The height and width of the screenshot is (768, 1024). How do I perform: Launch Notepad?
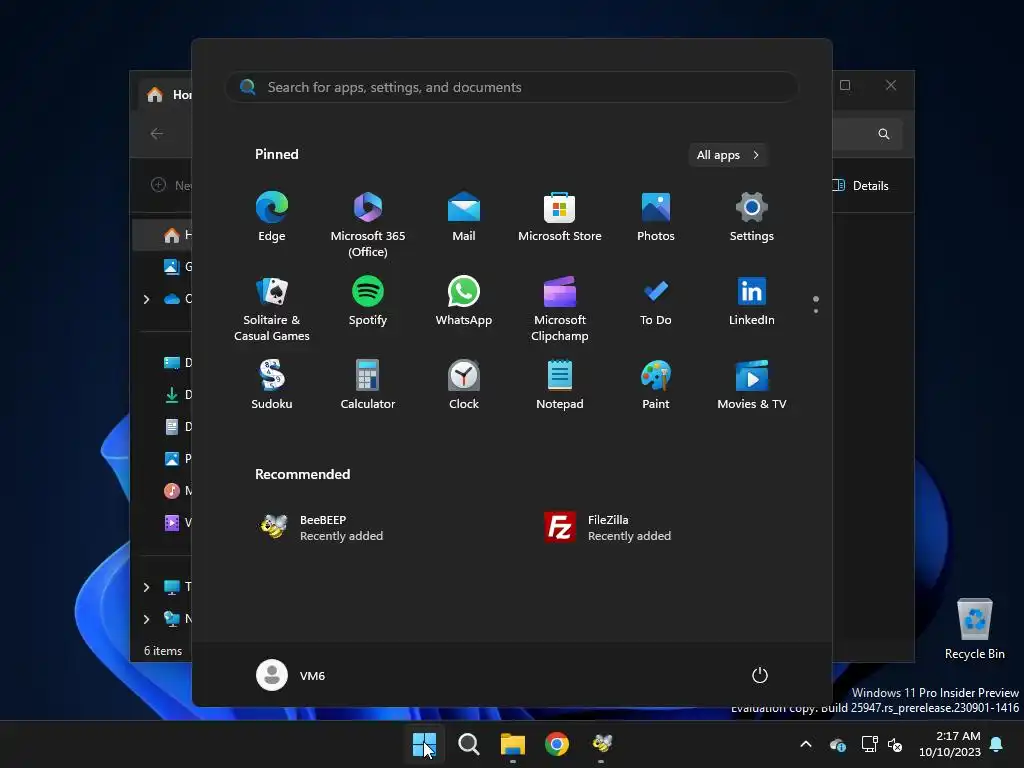(x=560, y=385)
